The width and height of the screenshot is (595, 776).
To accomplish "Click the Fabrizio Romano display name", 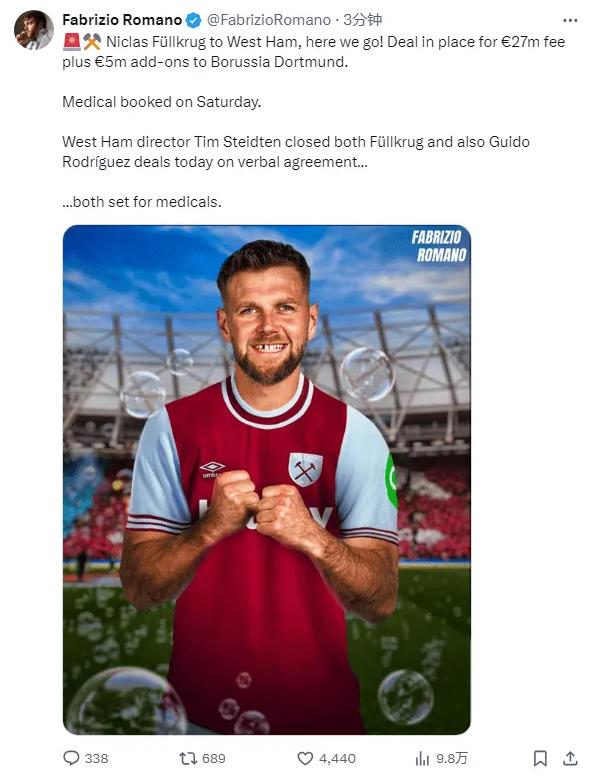I will (x=122, y=20).
